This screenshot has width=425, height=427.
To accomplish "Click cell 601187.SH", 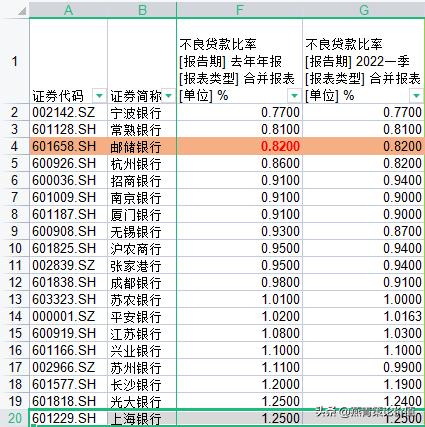I will pyautogui.click(x=68, y=214).
